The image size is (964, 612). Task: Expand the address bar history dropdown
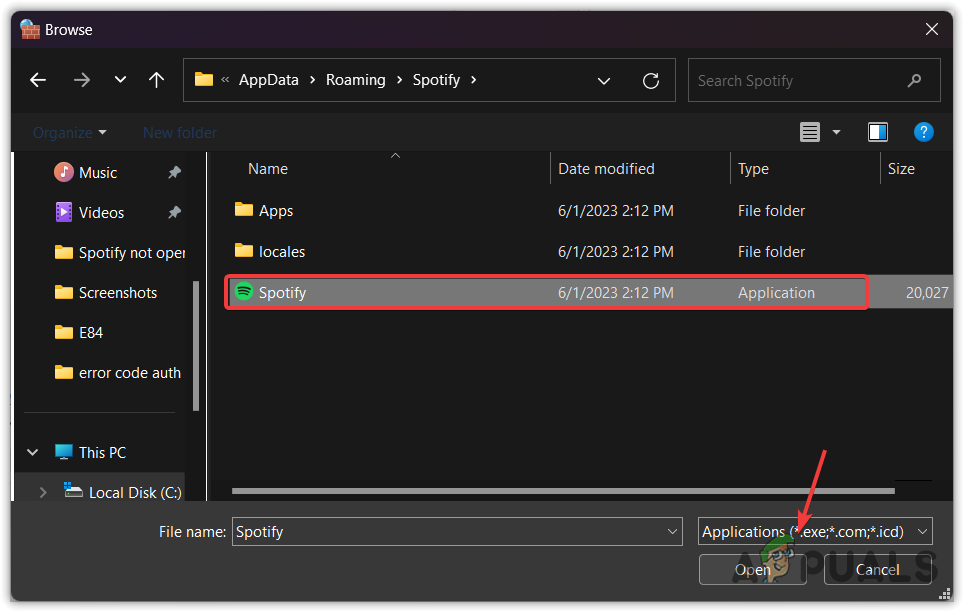[604, 81]
